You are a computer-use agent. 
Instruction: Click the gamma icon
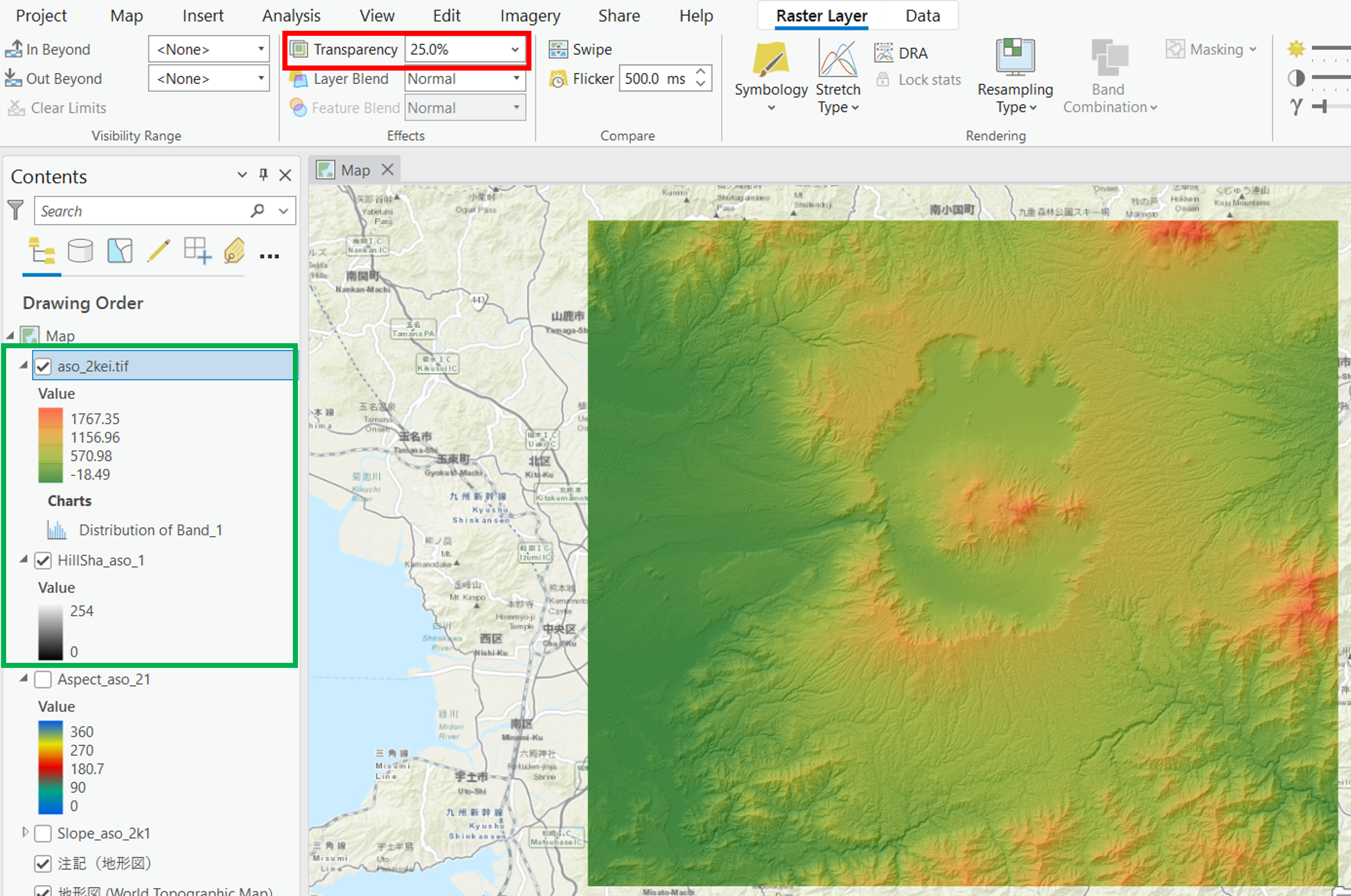click(x=1296, y=106)
